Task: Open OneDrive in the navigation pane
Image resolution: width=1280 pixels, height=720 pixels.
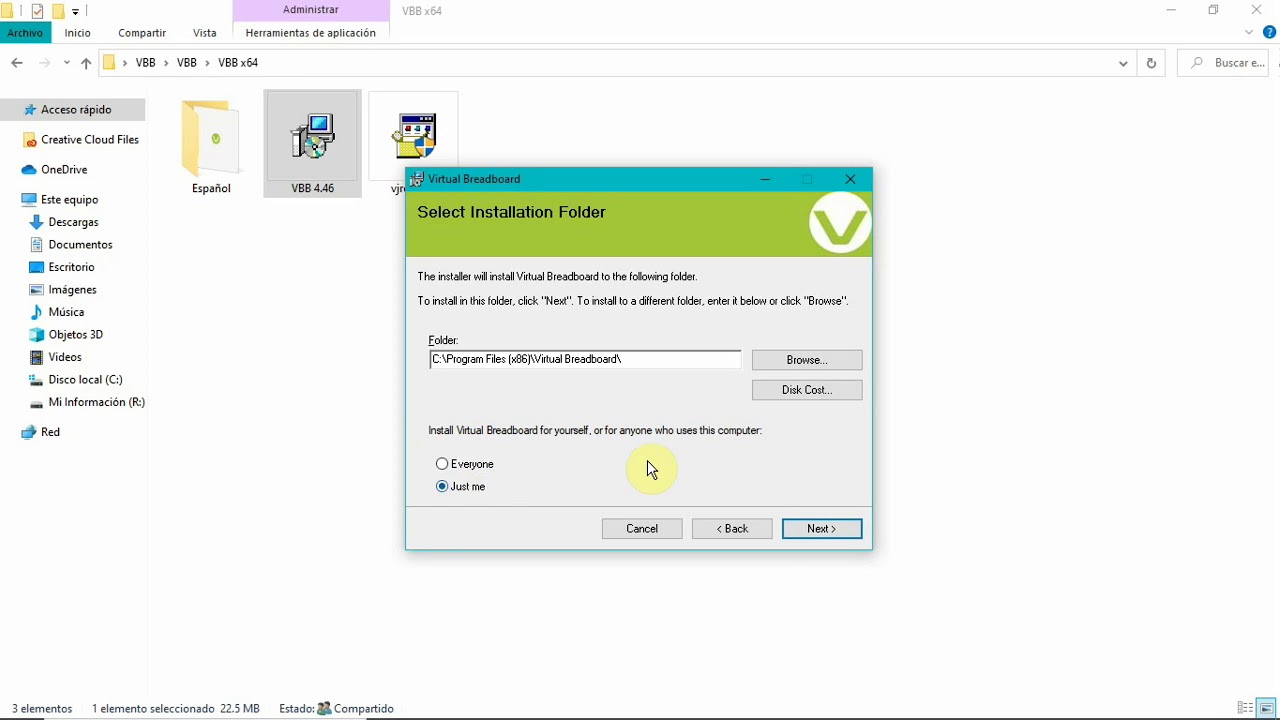Action: coord(64,170)
